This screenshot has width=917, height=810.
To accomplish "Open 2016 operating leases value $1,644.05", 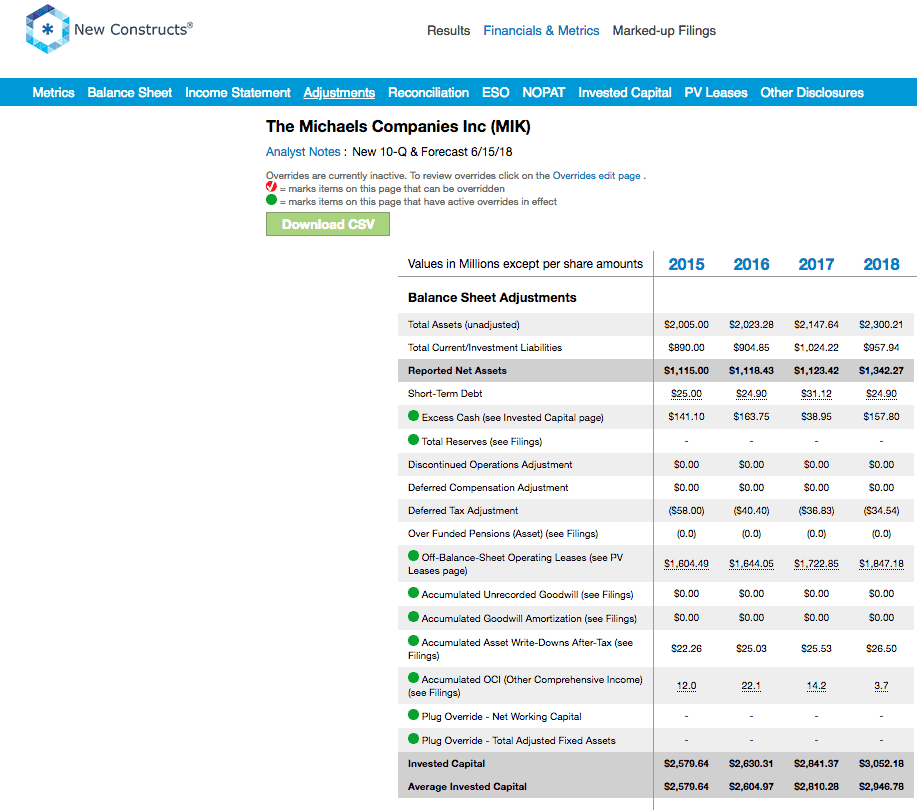I will click(751, 564).
